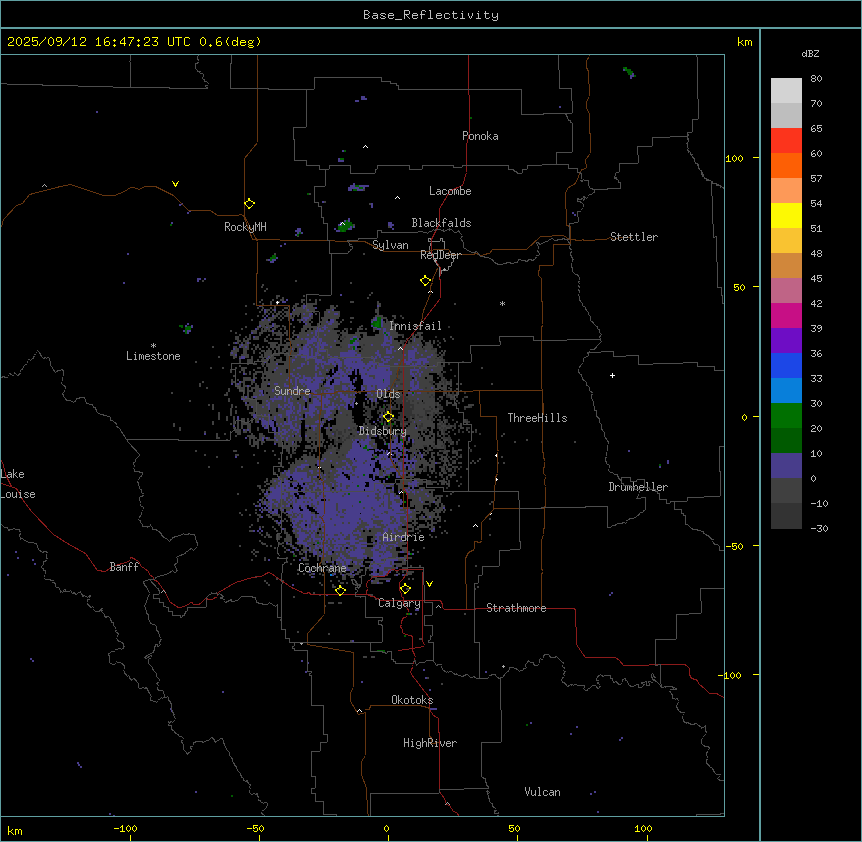Select the slate purple 0-10 dBZ swatch
Image resolution: width=862 pixels, height=842 pixels.
click(x=786, y=466)
